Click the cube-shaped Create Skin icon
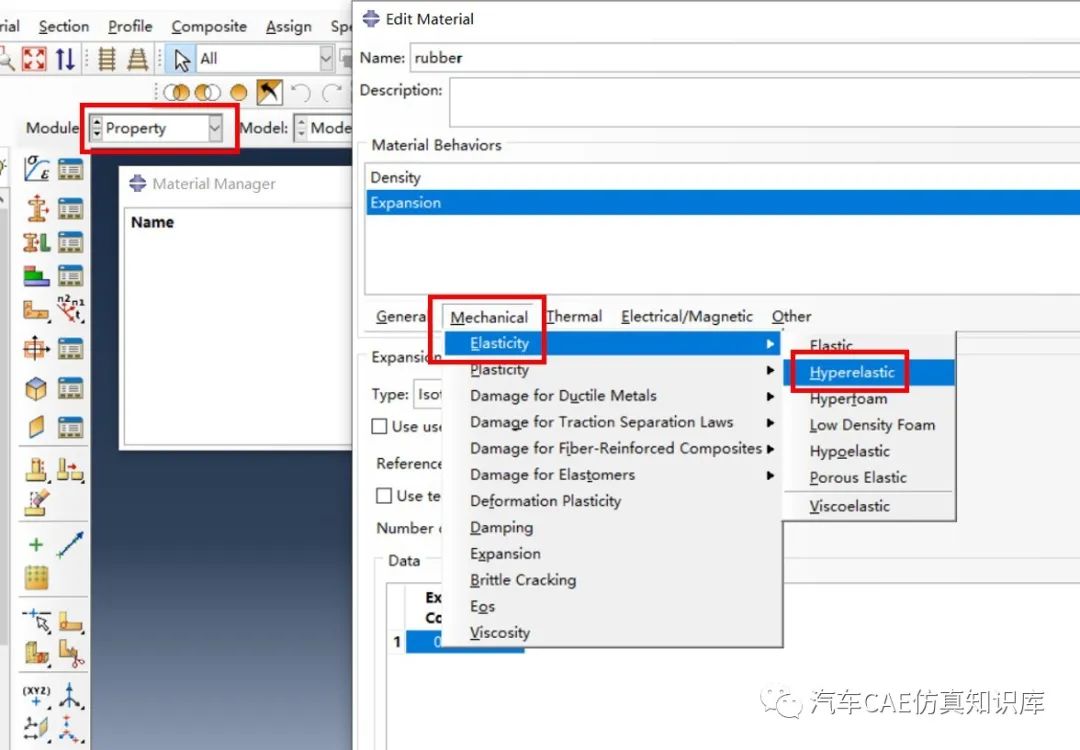 [37, 389]
